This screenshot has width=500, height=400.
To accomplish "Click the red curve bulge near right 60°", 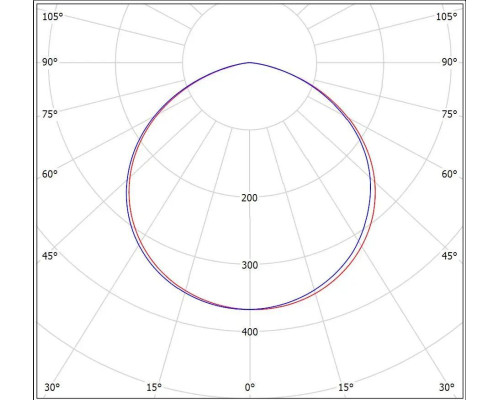I will click(x=374, y=188).
